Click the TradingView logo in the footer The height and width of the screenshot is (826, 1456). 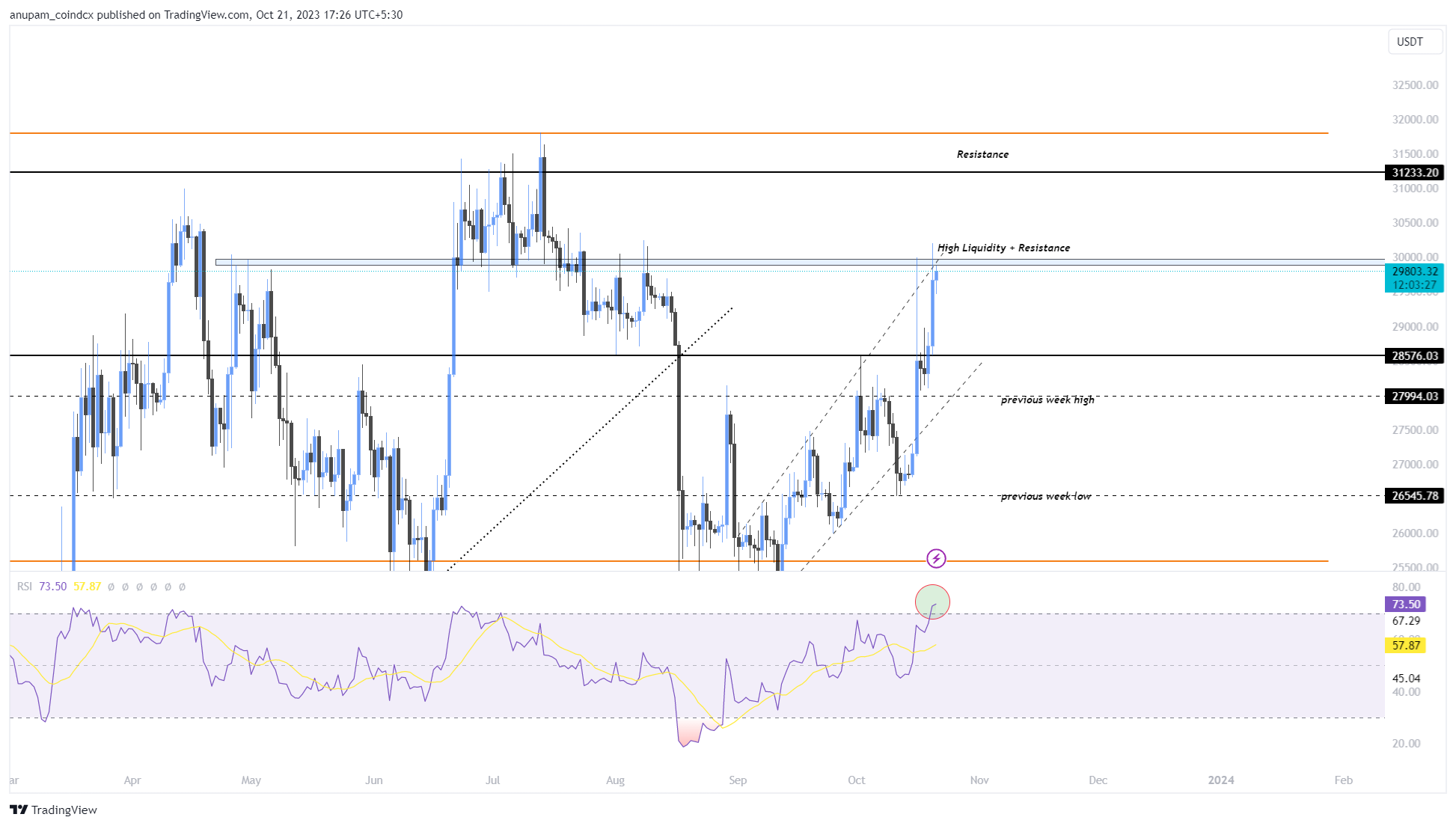[x=54, y=810]
